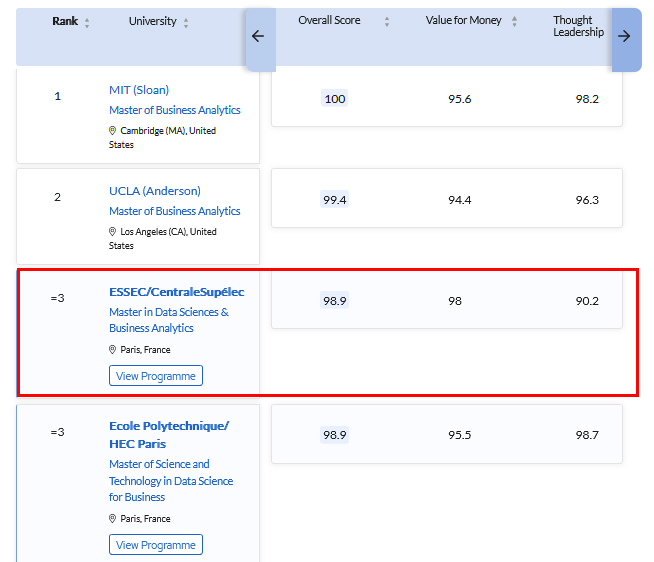Open the MIT (Sloan) university link

(x=139, y=90)
